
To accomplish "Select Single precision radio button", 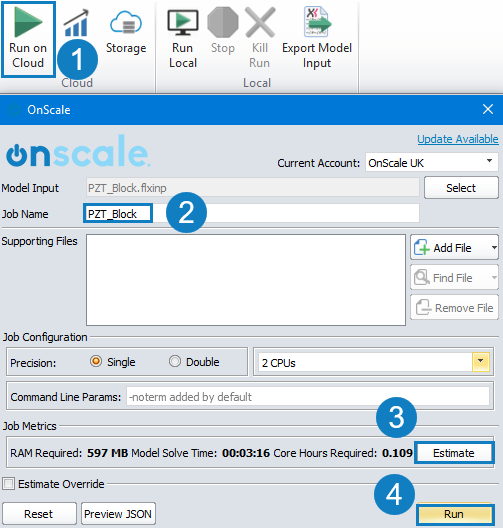I will (96, 361).
